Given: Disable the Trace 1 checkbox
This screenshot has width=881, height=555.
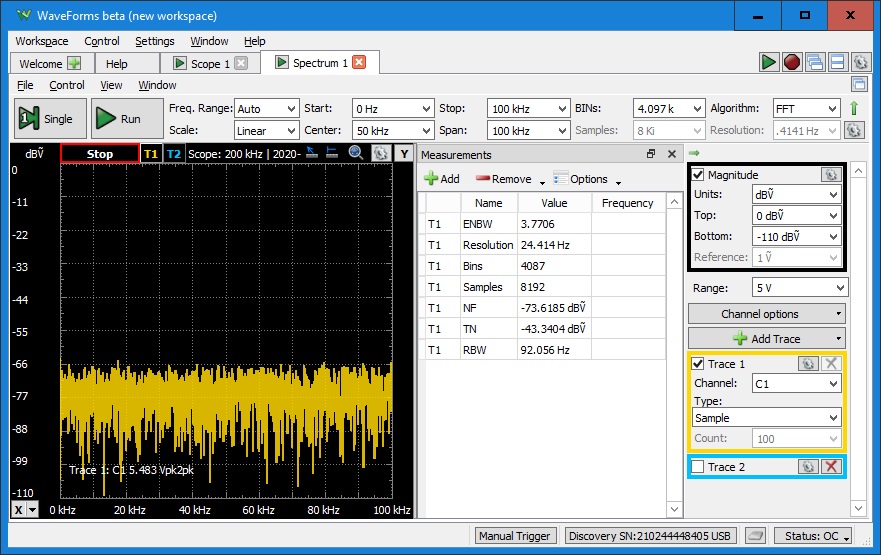Looking at the screenshot, I should point(699,364).
